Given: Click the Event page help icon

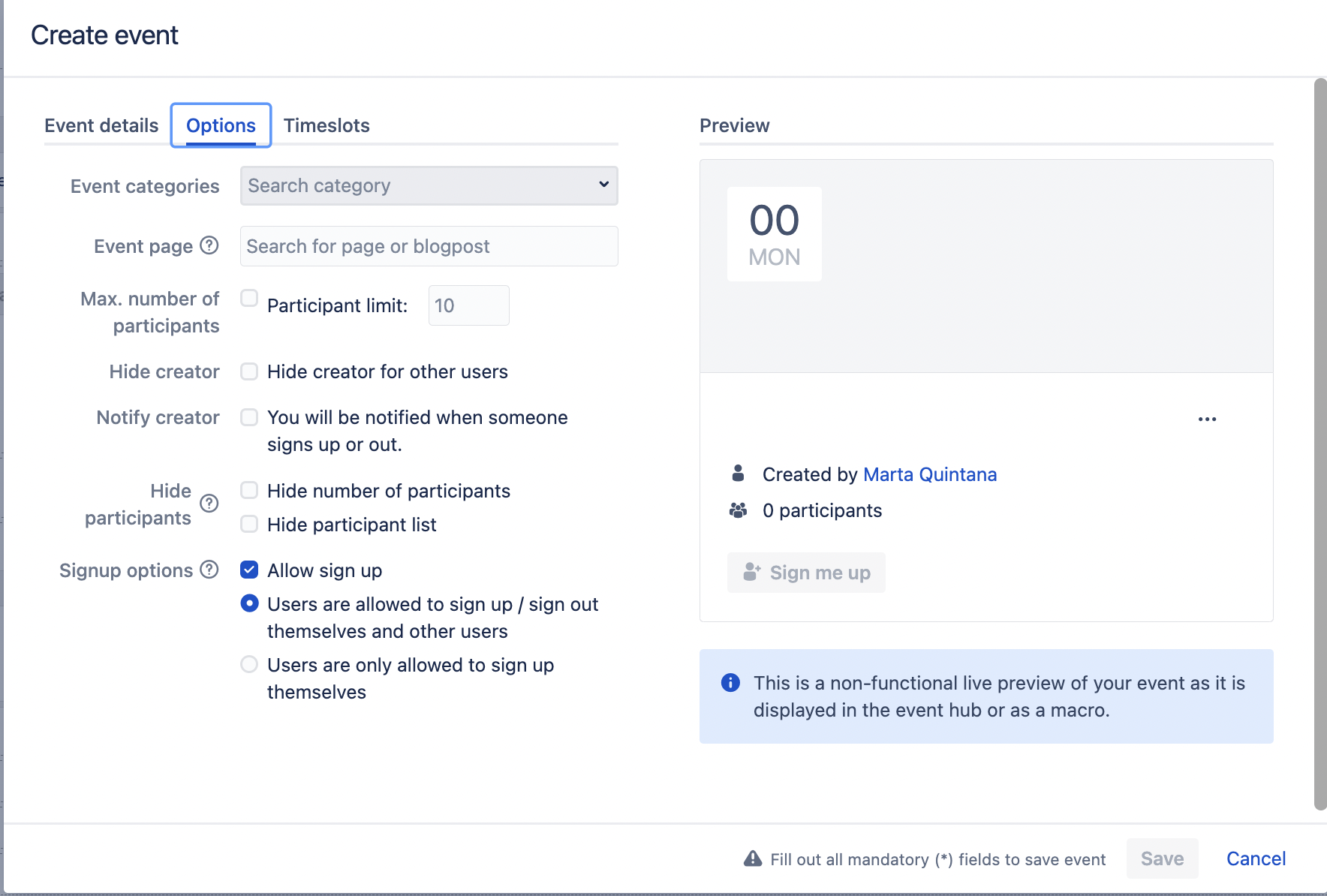Looking at the screenshot, I should point(209,245).
